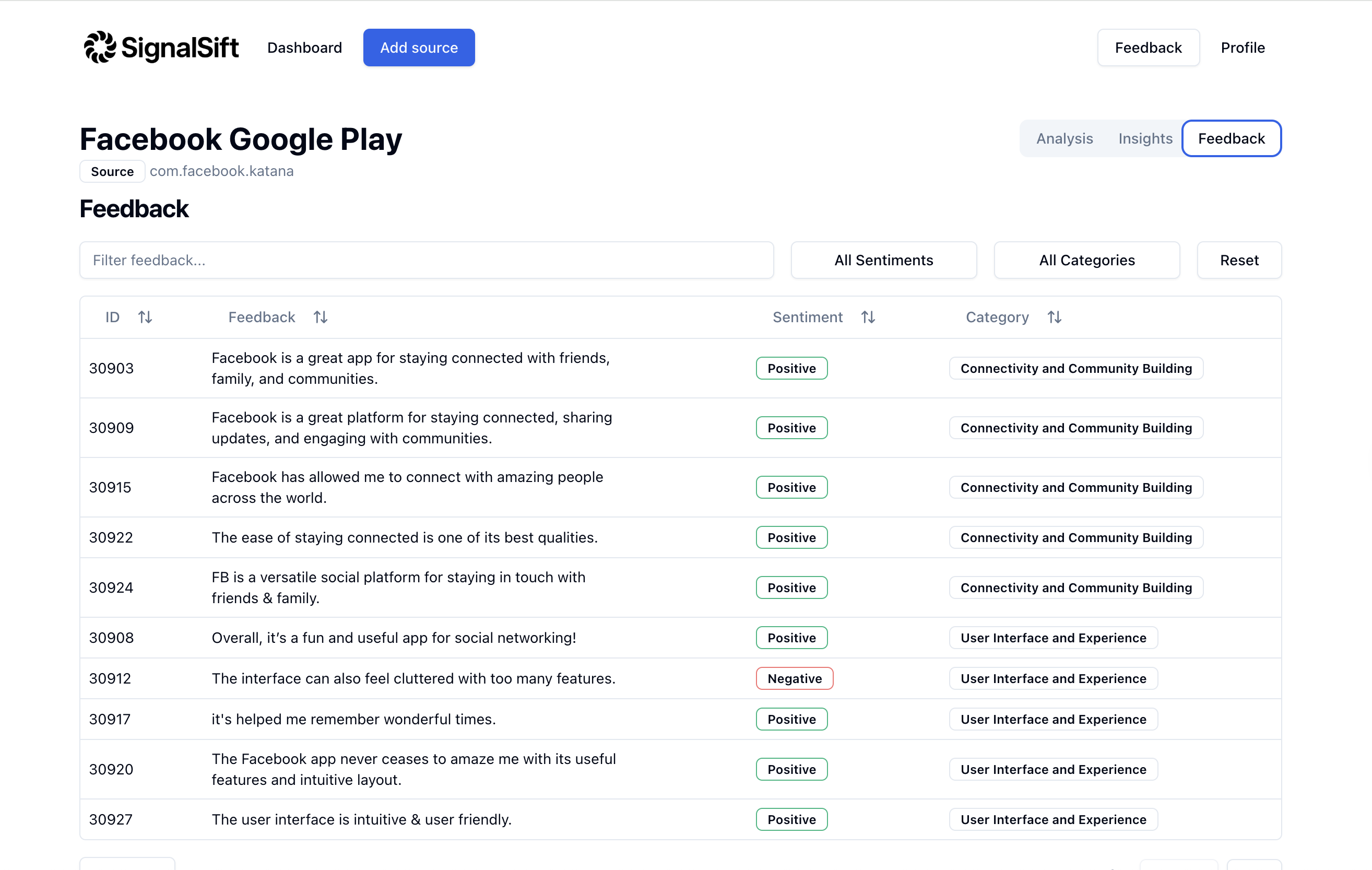The width and height of the screenshot is (1372, 870).
Task: Click User Interface badge in row 30912
Action: coord(1053,678)
